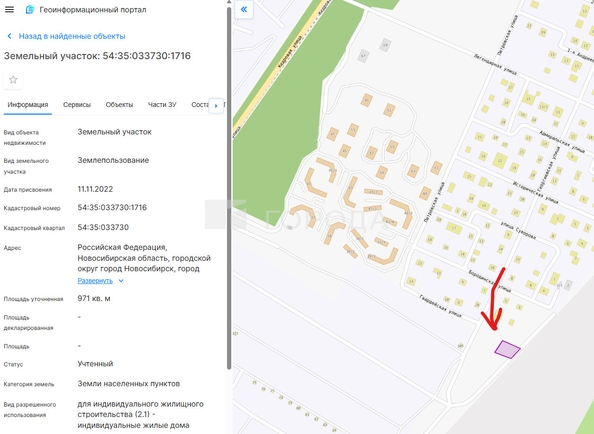Image resolution: width=594 pixels, height=434 pixels.
Task: Expand full address with Развернуть link
Action: [95, 281]
